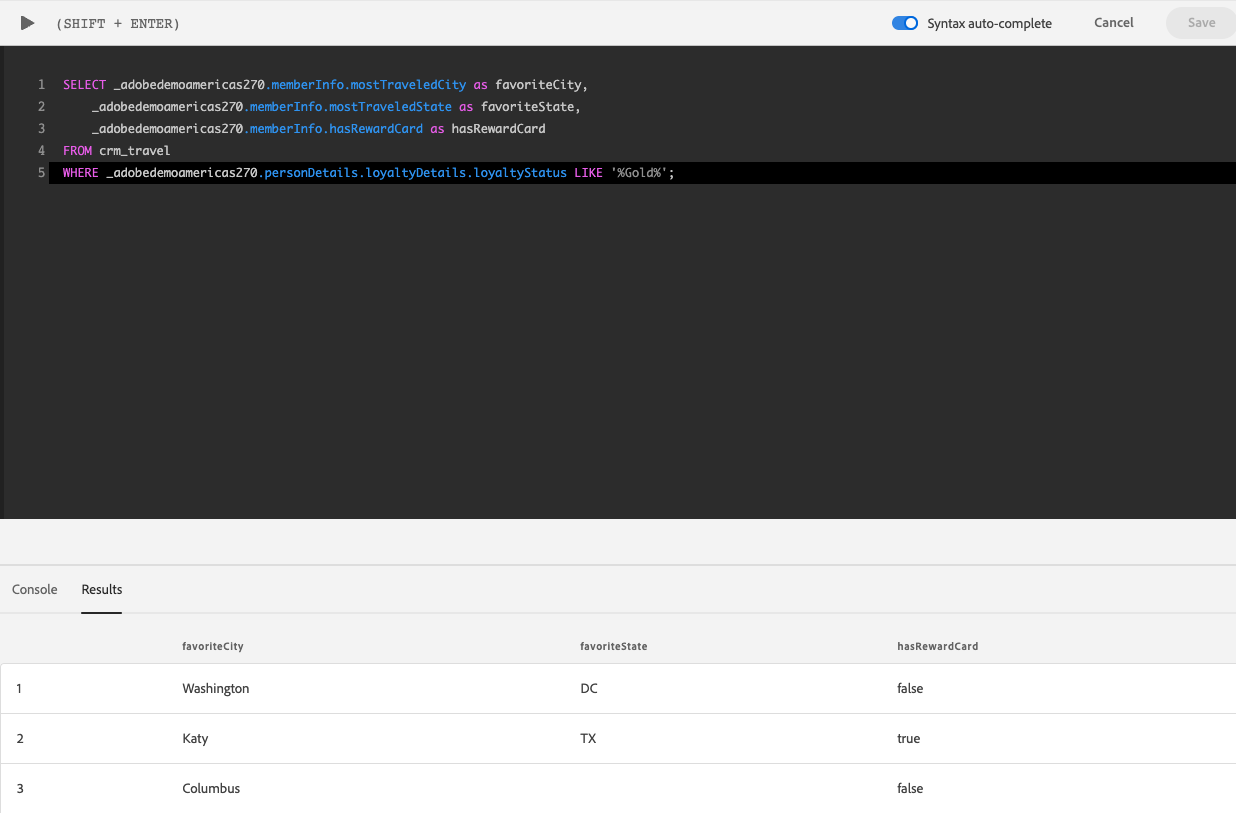Select the Katy cell in results
The width and height of the screenshot is (1236, 813).
[x=195, y=738]
